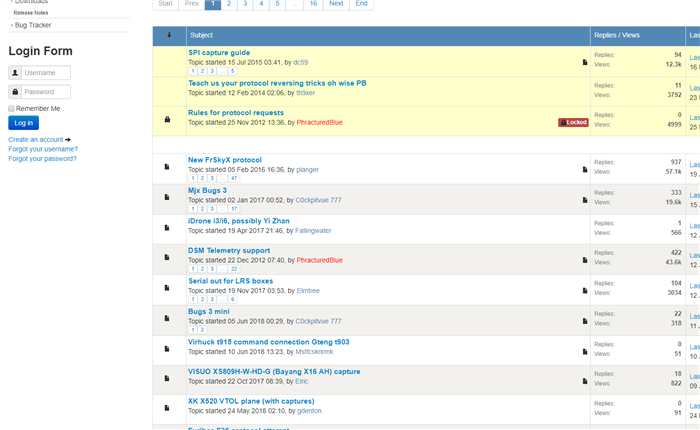This screenshot has height=430, width=700.
Task: Open page 2 of Bugs 3 mini topic
Action: tap(202, 330)
